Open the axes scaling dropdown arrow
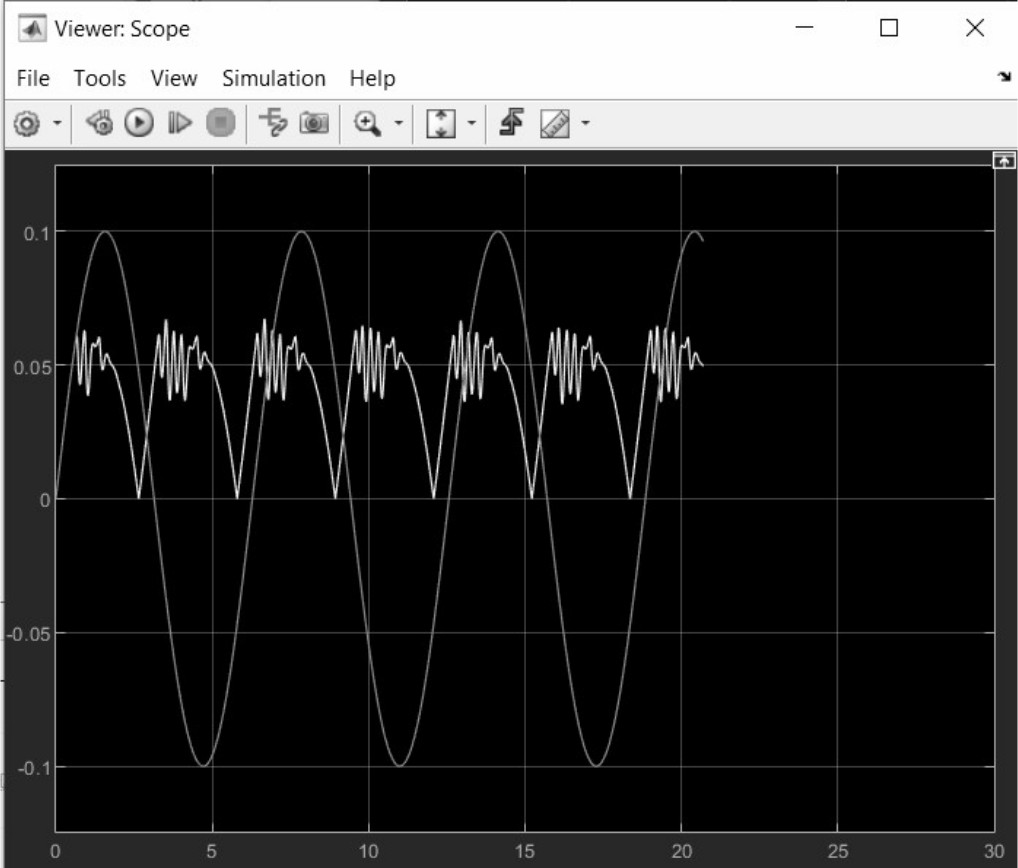This screenshot has width=1018, height=868. [x=471, y=123]
